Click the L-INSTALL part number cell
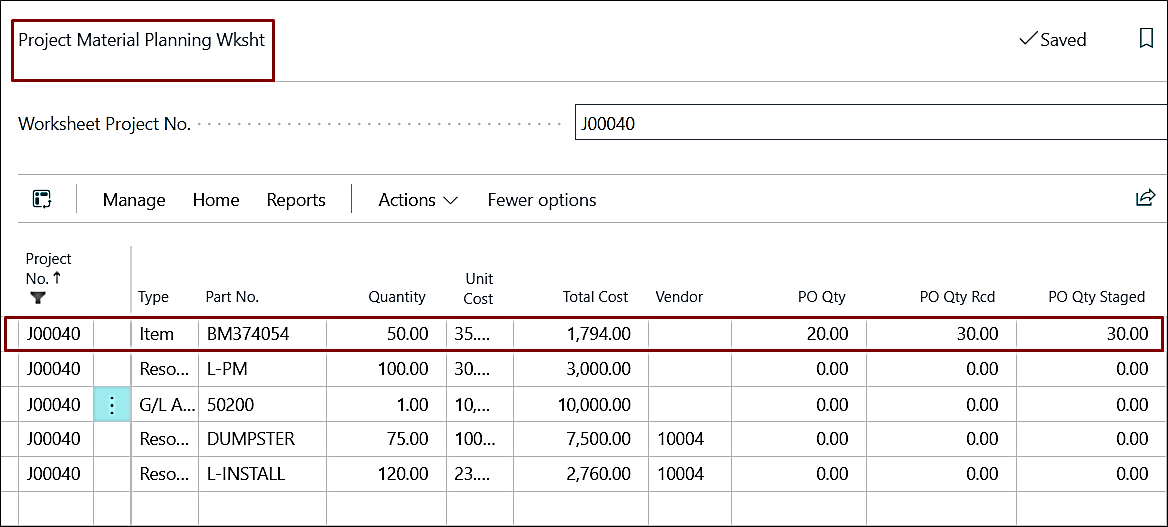Screen dimensions: 1168x527 coord(245,474)
